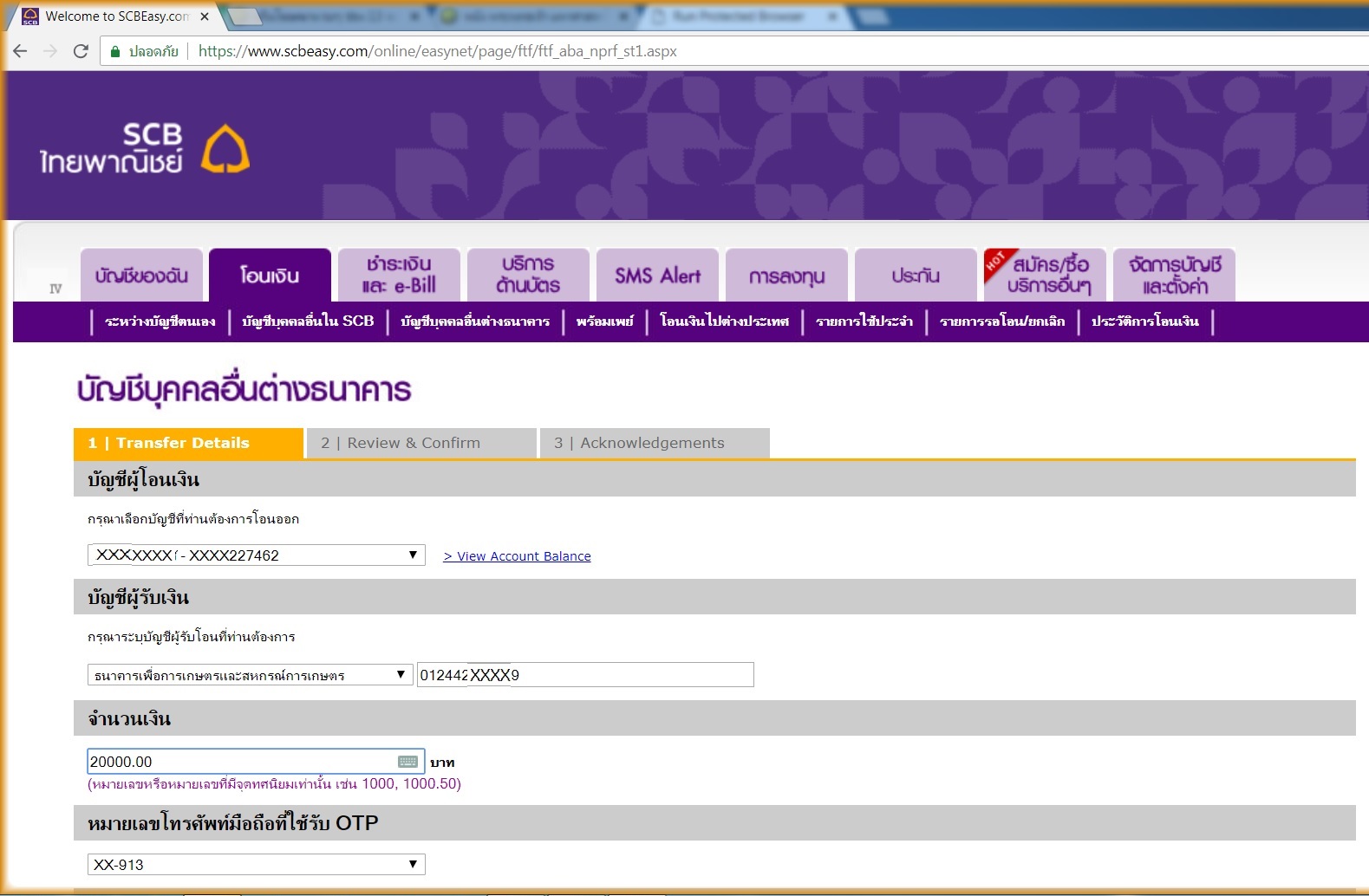Open ชำระเงิน และ e-Bill tab
This screenshot has height=896, width=1369.
coord(399,276)
